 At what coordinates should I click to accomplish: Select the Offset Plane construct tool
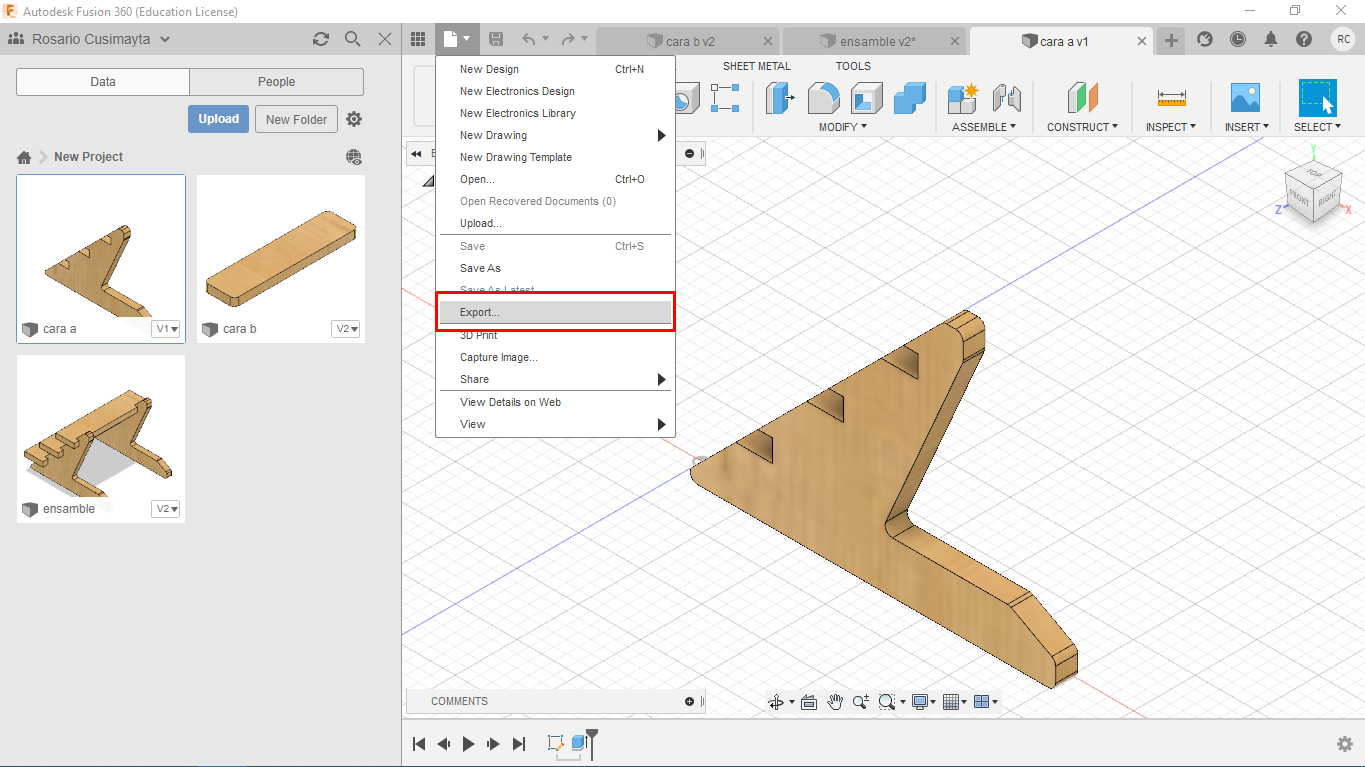1082,98
